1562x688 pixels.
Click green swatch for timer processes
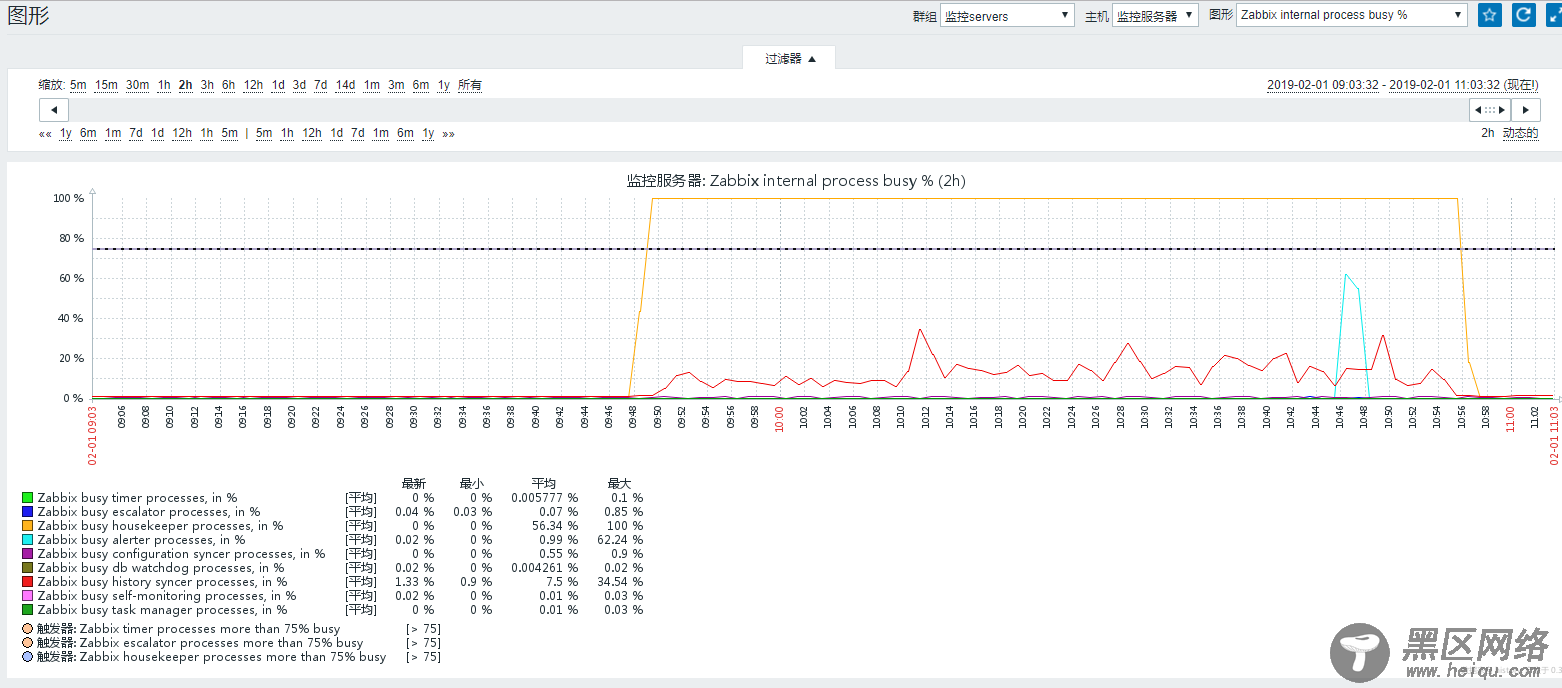[27, 498]
